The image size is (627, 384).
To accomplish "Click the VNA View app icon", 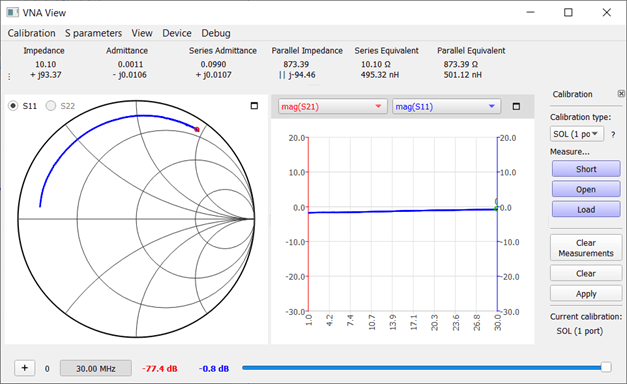I will 12,12.
